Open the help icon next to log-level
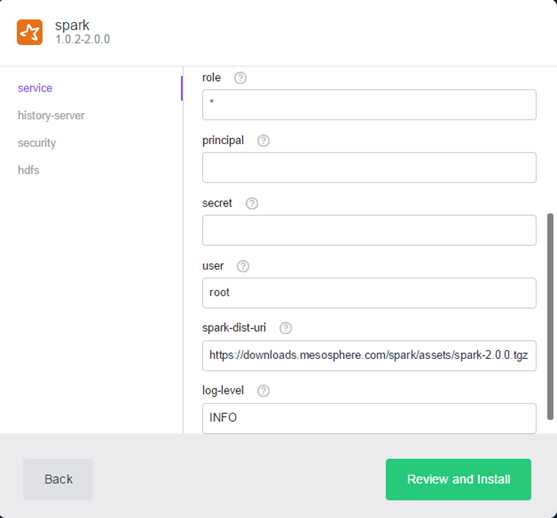The image size is (557, 518). [x=263, y=391]
